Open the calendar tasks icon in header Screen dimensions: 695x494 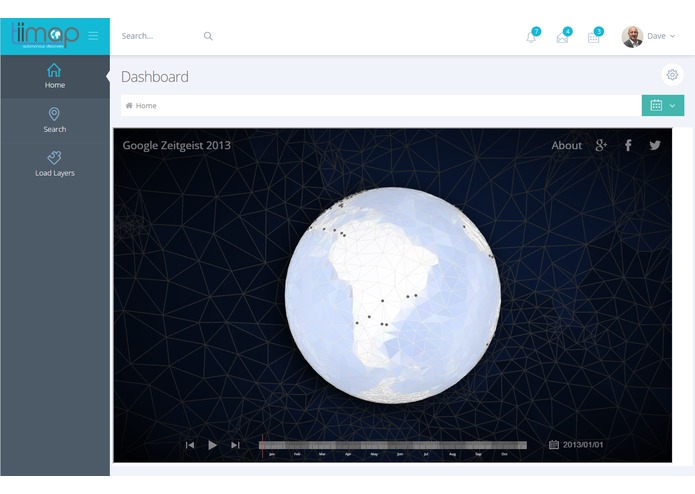(x=593, y=38)
